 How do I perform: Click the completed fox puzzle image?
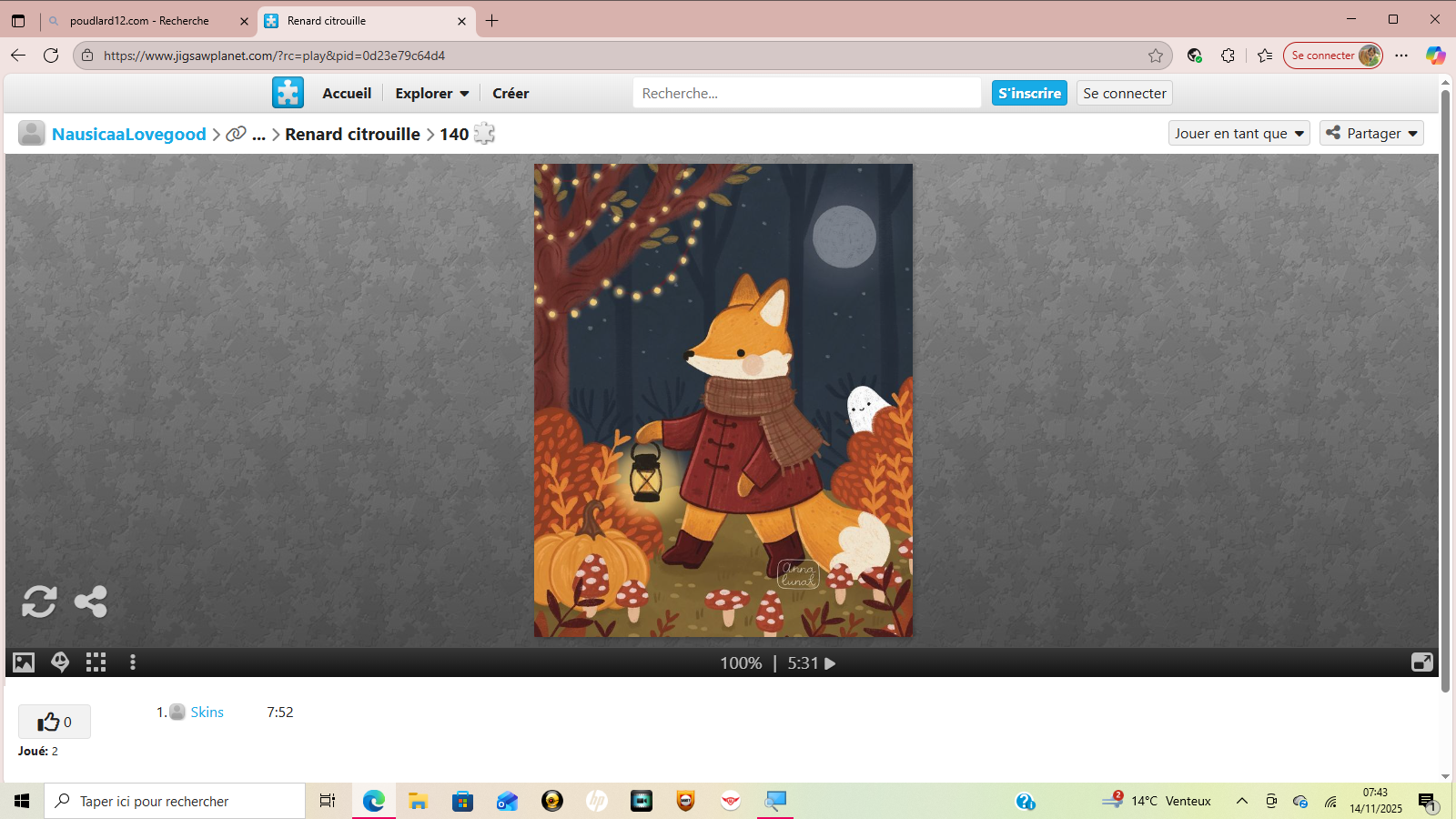[x=723, y=400]
